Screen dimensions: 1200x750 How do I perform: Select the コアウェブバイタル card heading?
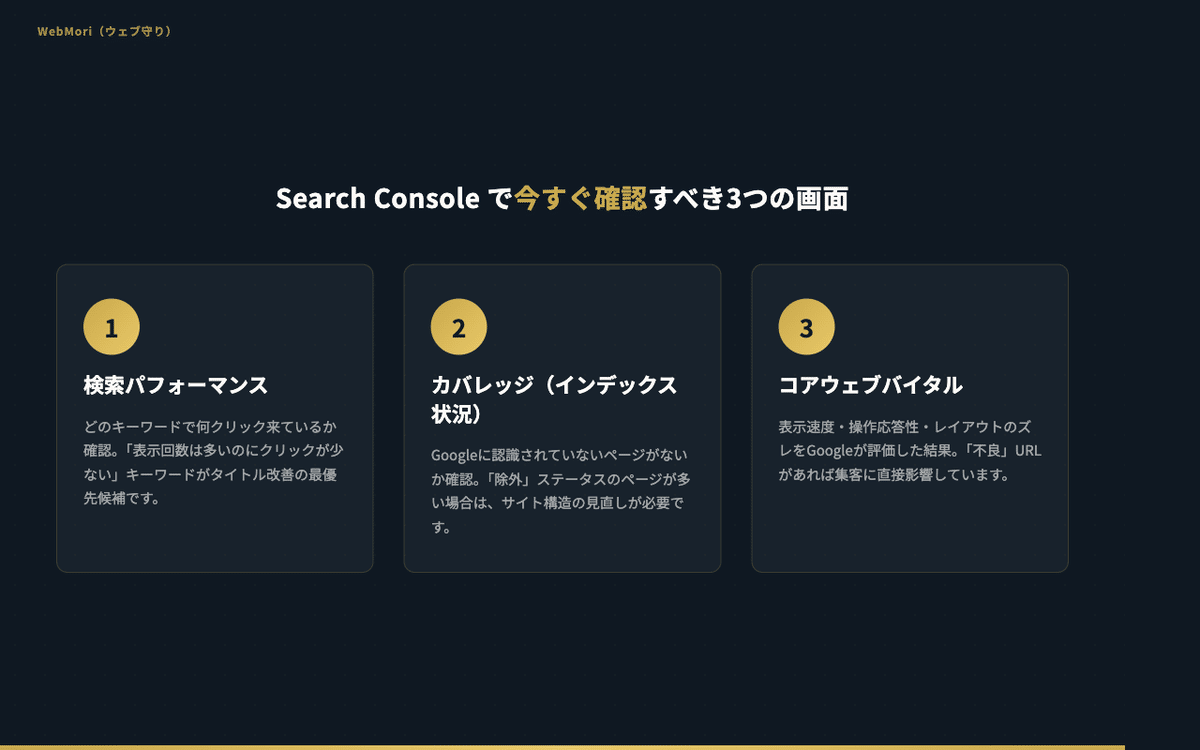click(870, 385)
